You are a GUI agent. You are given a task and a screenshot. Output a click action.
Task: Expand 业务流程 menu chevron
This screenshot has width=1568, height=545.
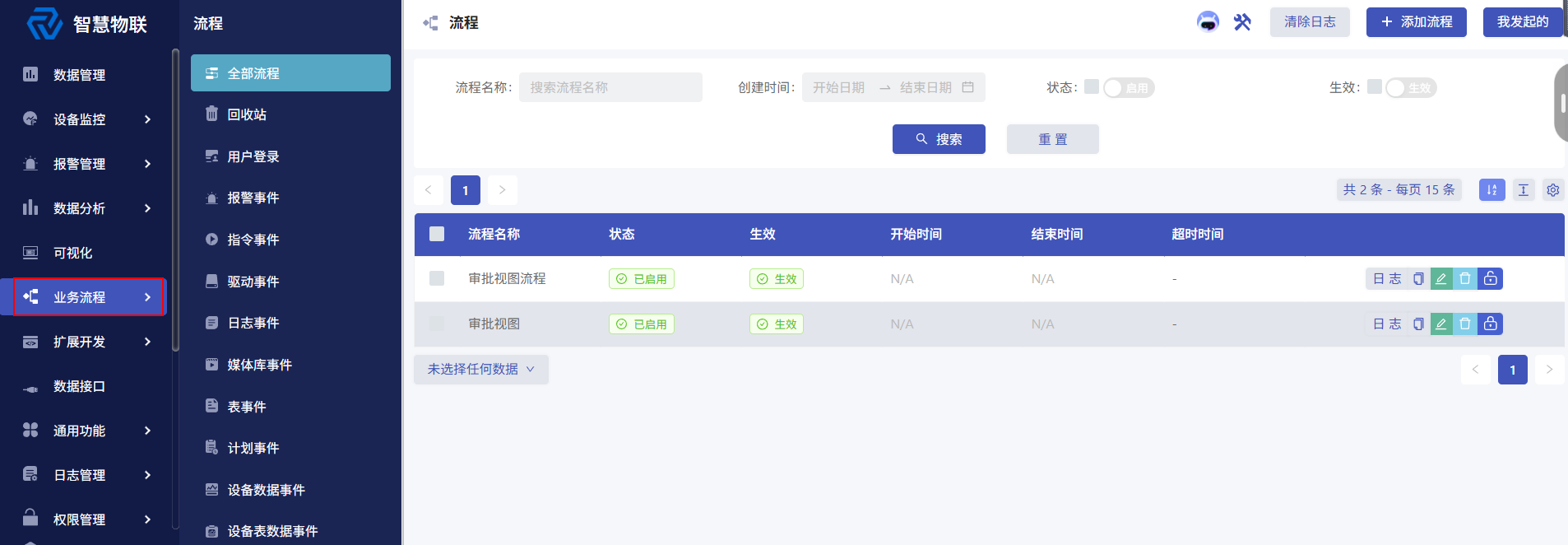(x=148, y=297)
